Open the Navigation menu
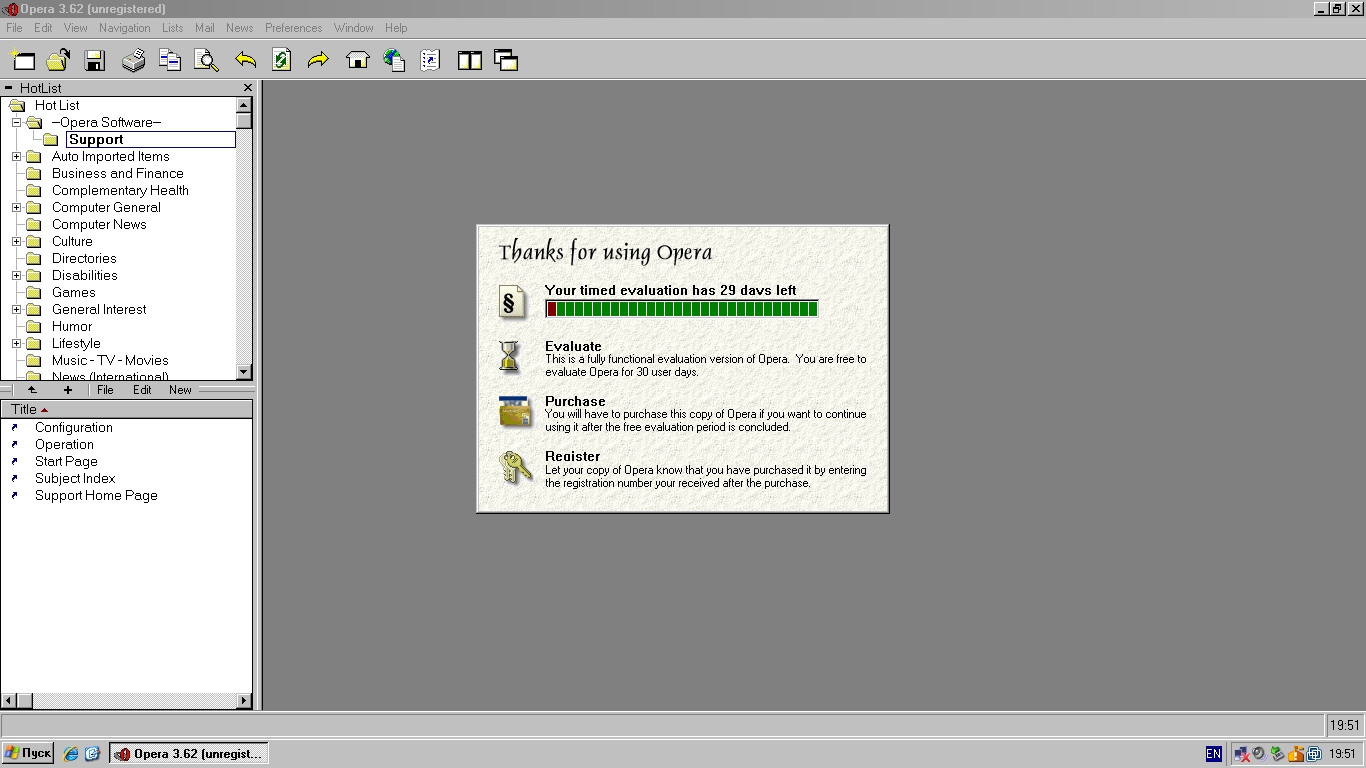 (x=124, y=28)
